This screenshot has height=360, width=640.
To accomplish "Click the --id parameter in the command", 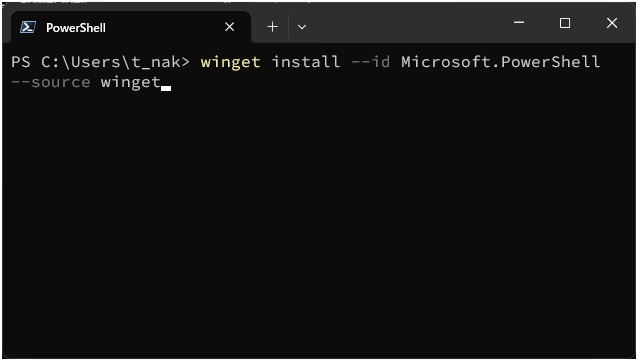I will [x=371, y=62].
